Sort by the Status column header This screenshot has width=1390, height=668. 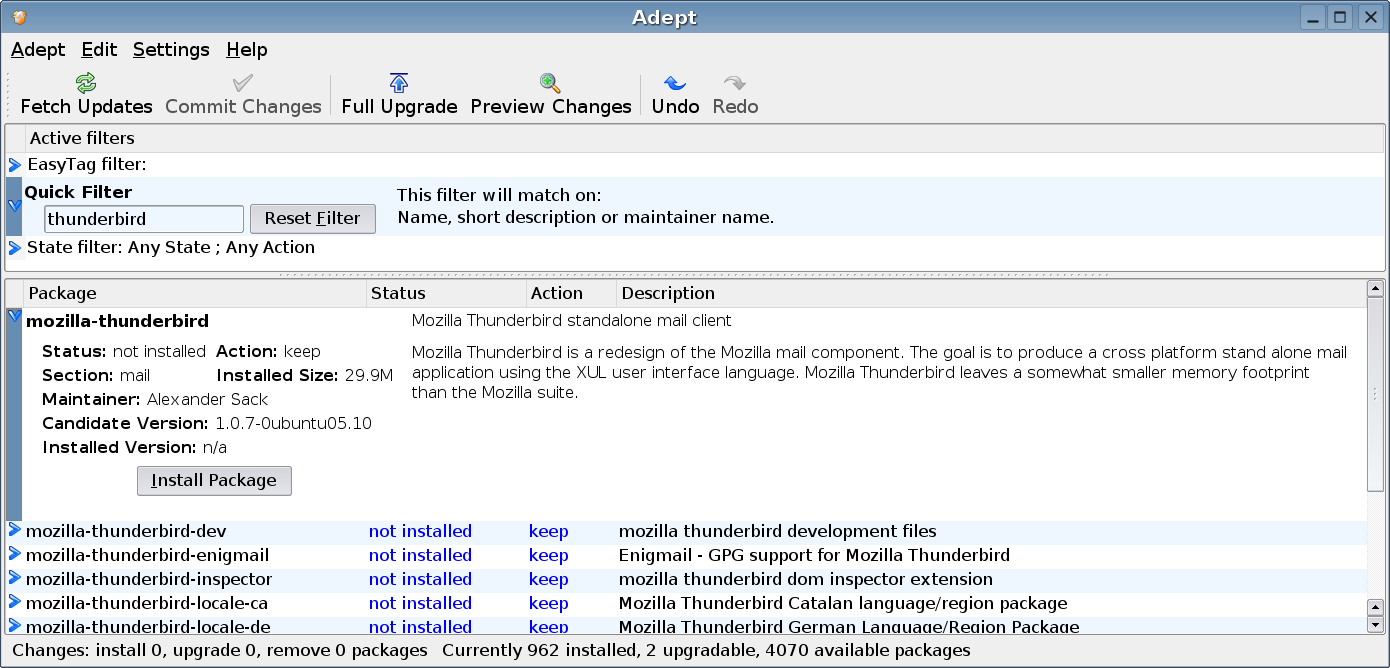[447, 293]
